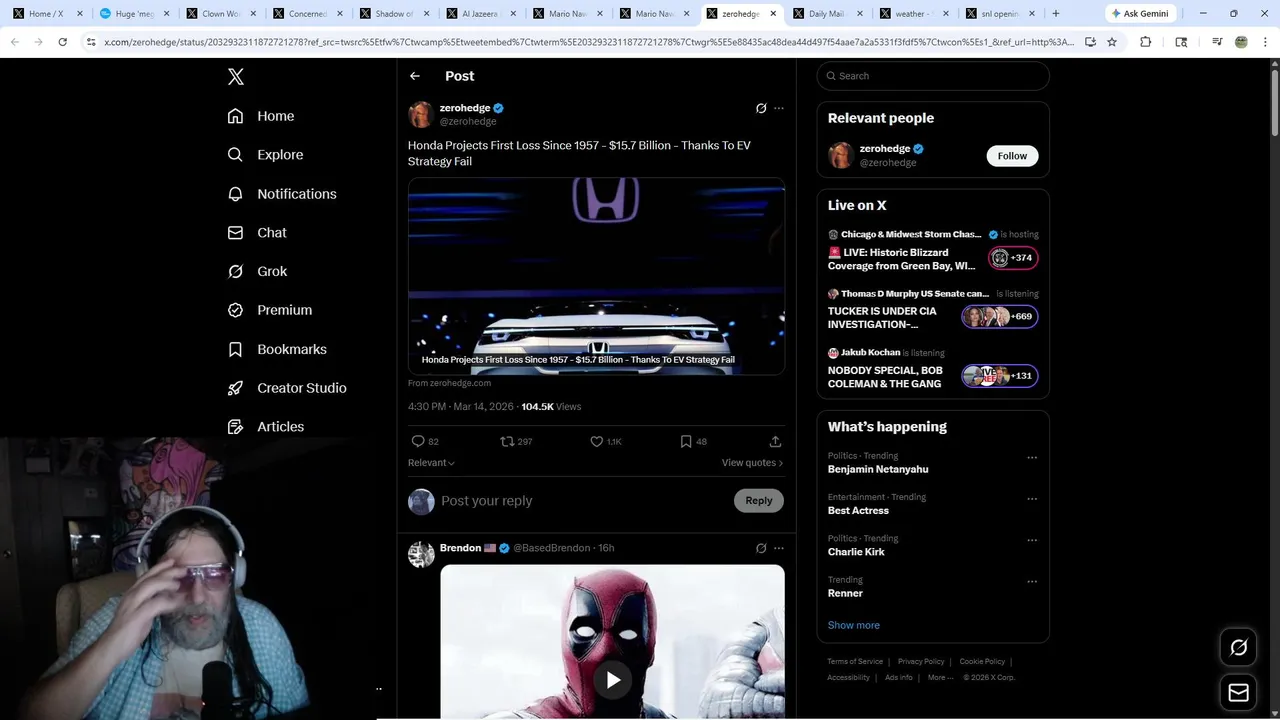
Task: Click zerohedge name in Relevant people
Action: click(884, 149)
